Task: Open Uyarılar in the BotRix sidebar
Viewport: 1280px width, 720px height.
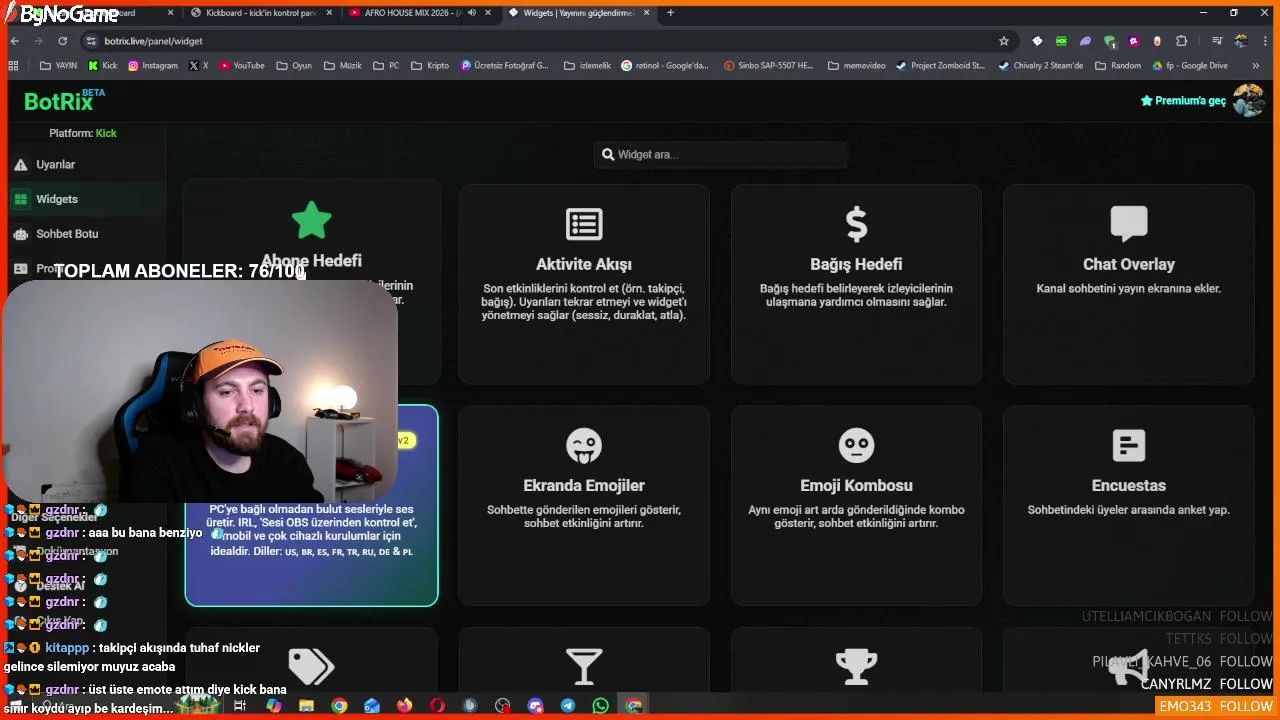Action: click(x=84, y=165)
